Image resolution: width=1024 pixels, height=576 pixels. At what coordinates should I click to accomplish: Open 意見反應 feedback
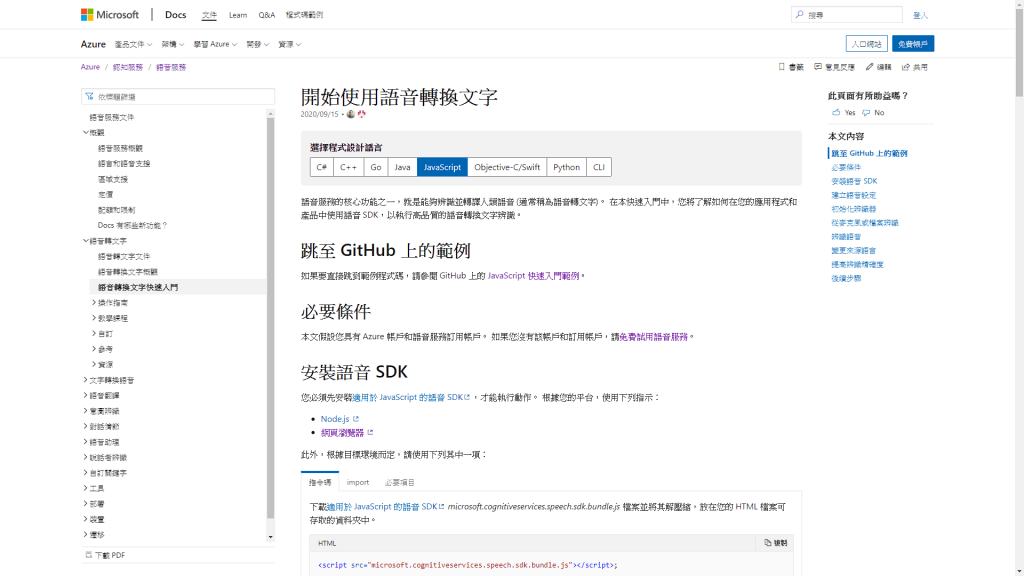834,67
